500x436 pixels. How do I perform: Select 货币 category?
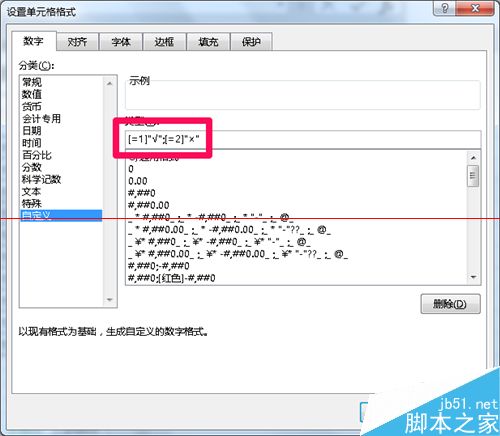pos(62,106)
